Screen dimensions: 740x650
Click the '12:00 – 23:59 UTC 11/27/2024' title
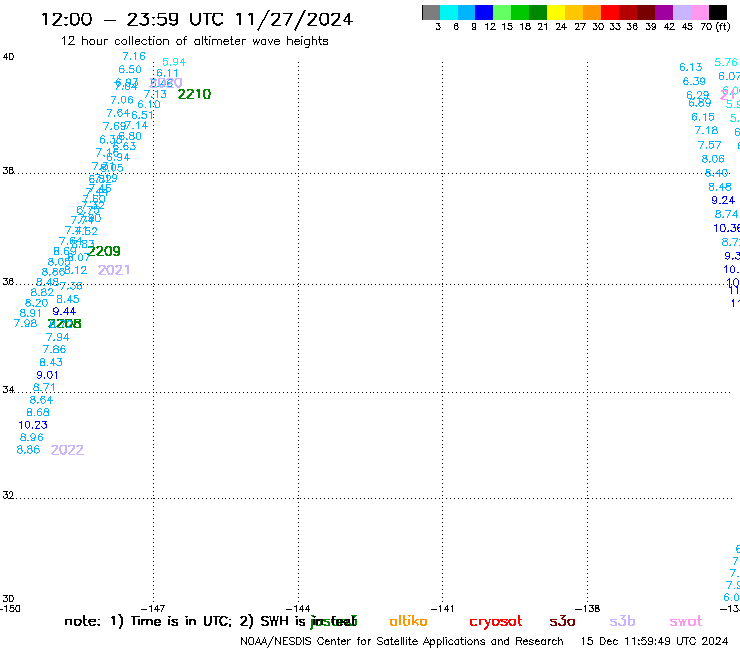[x=197, y=19]
